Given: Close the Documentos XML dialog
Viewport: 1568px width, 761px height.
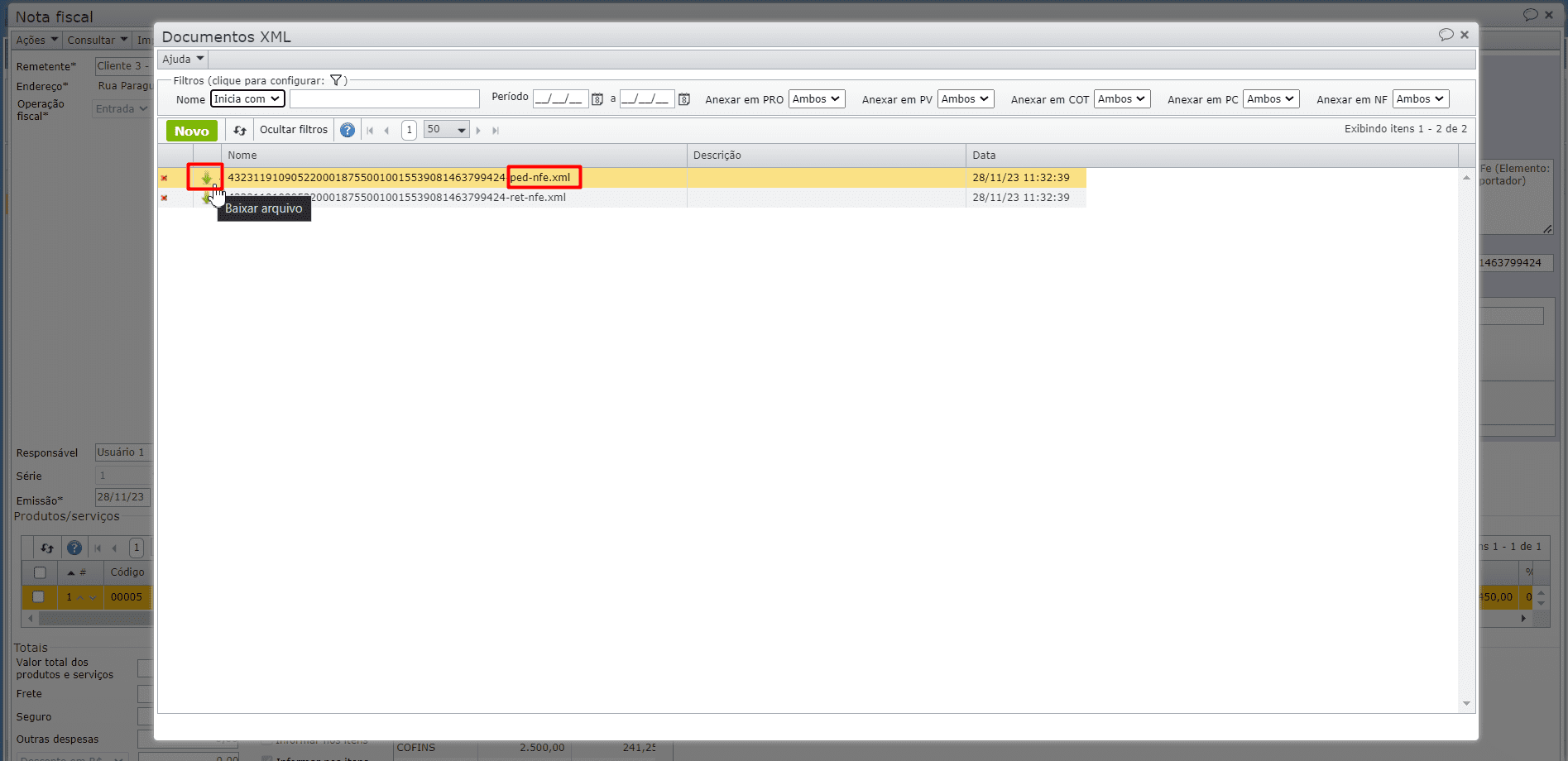Looking at the screenshot, I should pos(1465,35).
